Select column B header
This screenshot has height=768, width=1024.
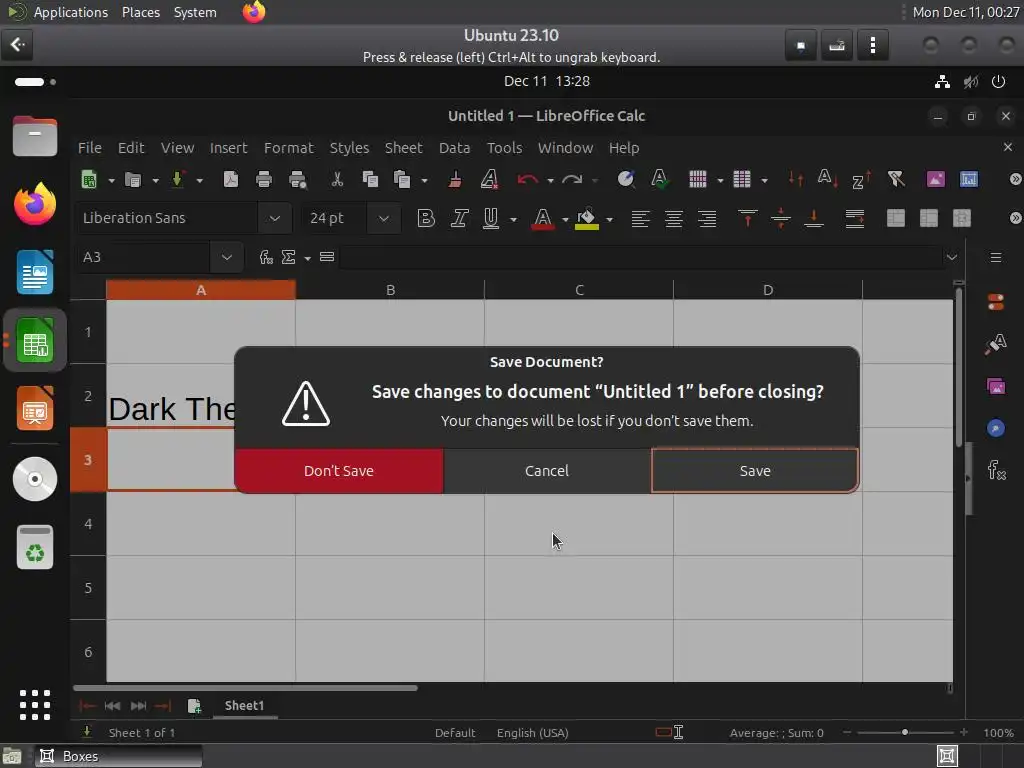click(x=390, y=290)
